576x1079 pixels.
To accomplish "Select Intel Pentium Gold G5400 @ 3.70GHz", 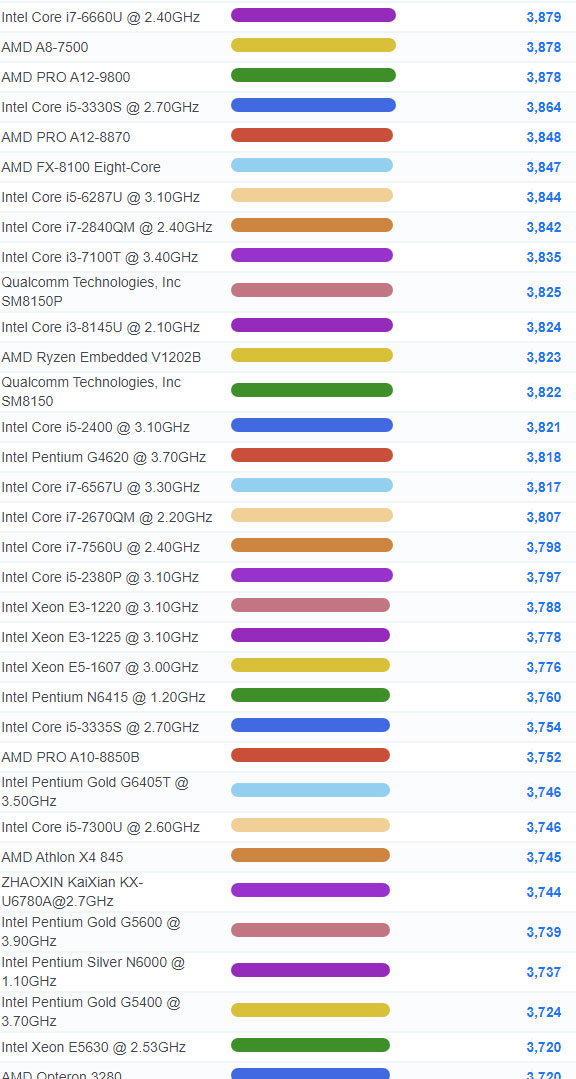I will tap(91, 1012).
